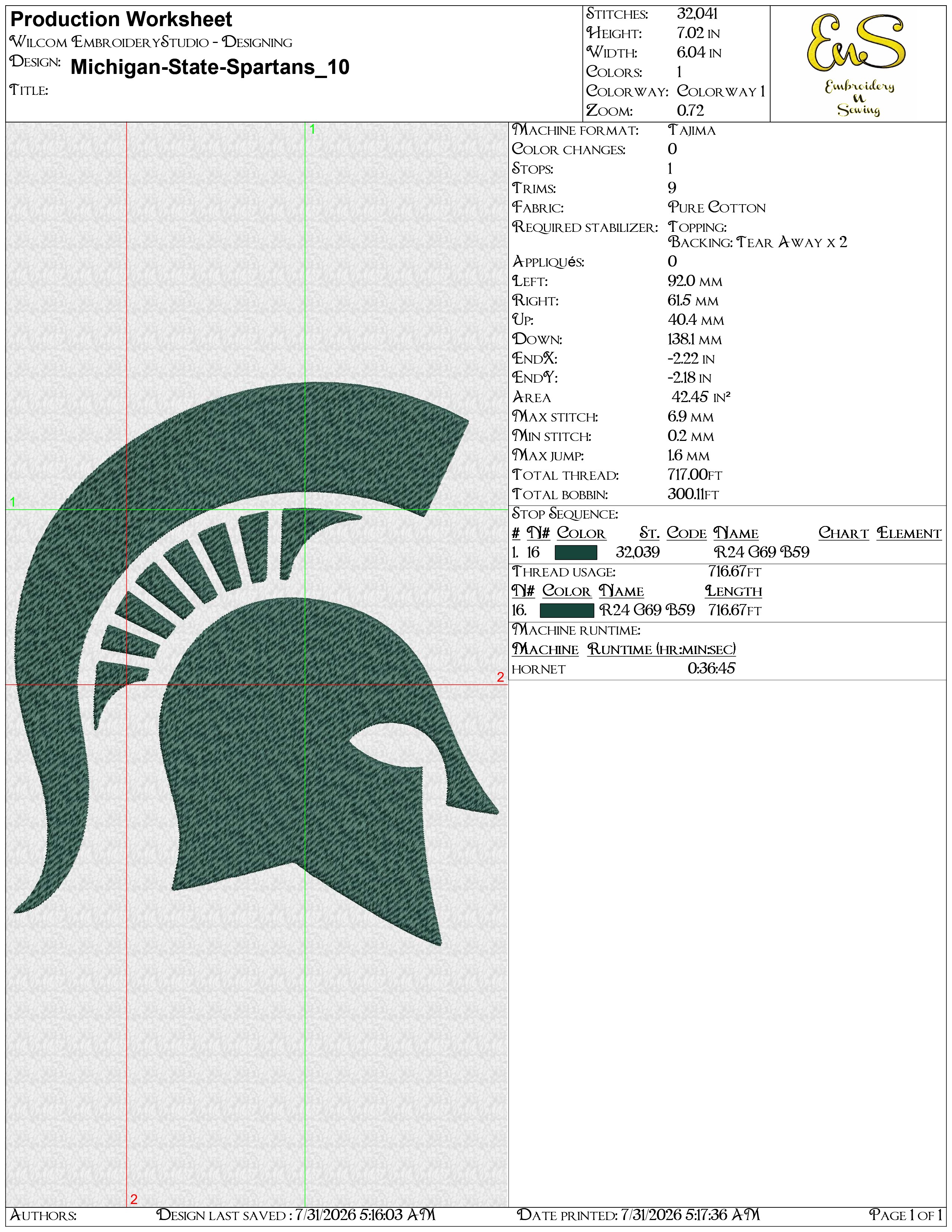Image resolution: width=952 pixels, height=1232 pixels.
Task: Click the Stop Sequence thread color swatch
Action: point(576,552)
